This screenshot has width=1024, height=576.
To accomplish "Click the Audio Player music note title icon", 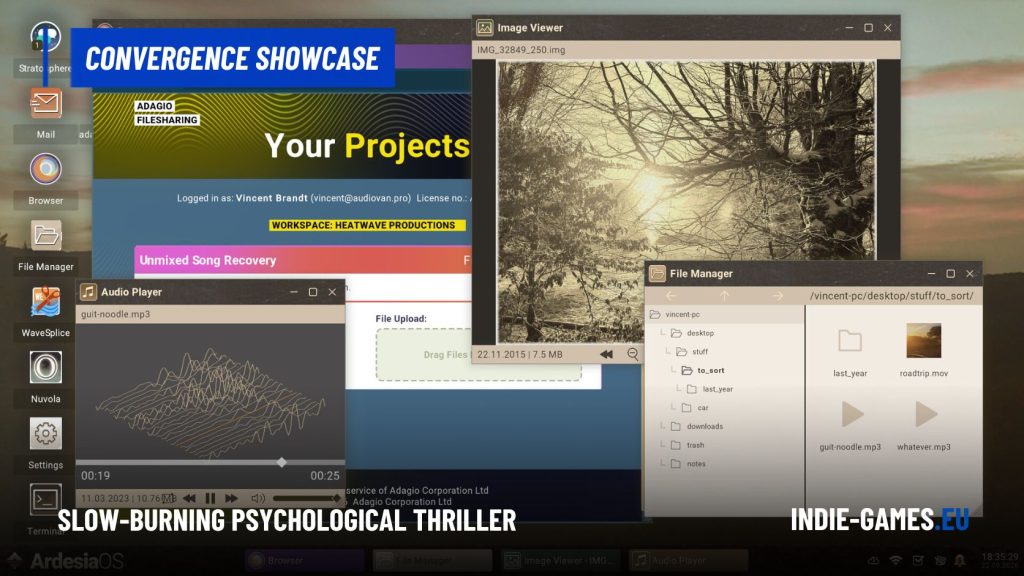I will tap(88, 291).
